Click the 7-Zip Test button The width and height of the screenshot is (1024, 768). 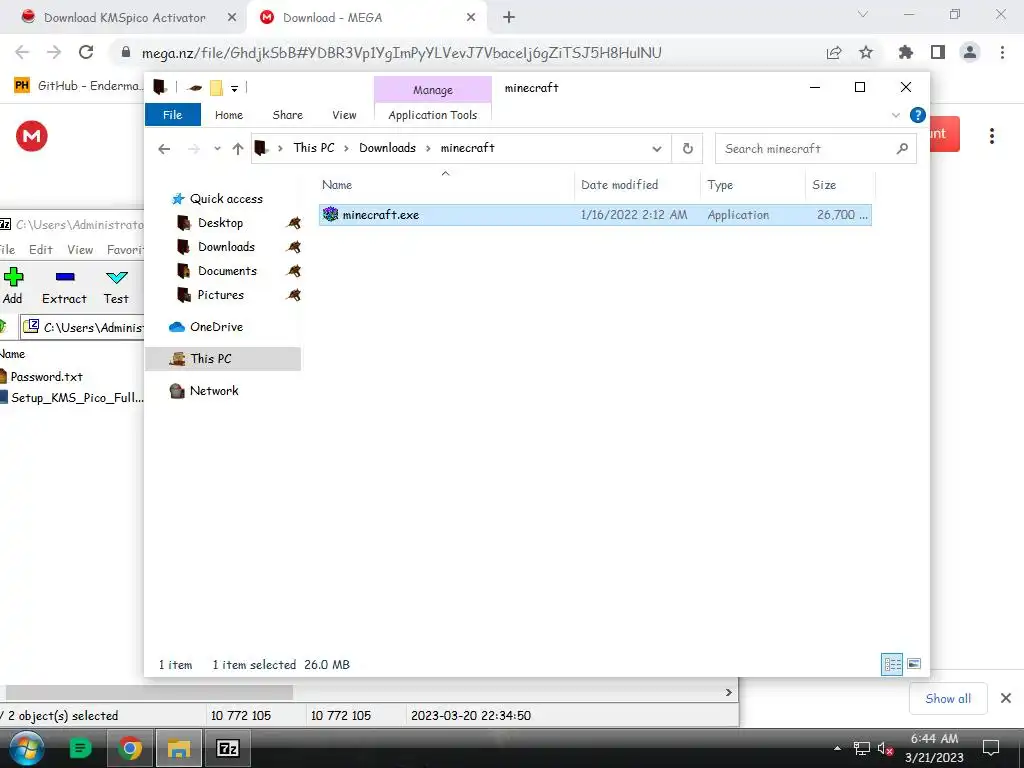coord(116,285)
